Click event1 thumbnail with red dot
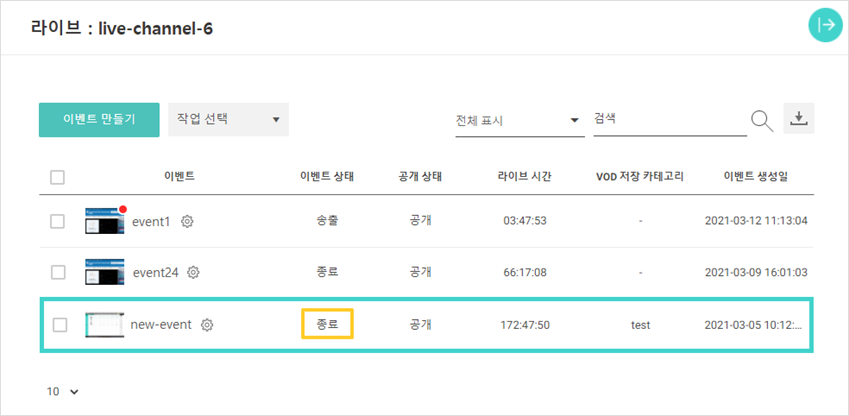Image resolution: width=849 pixels, height=416 pixels. pyautogui.click(x=105, y=221)
